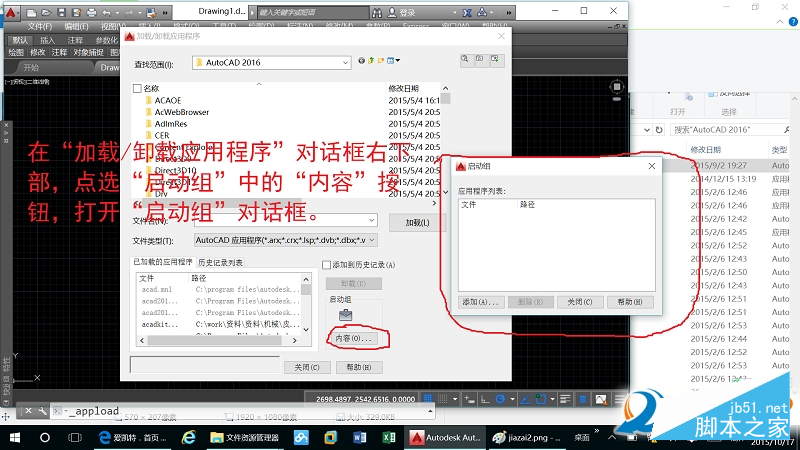Click 帮助(H) in the load/unload dialog
800x450 pixels.
click(x=359, y=367)
